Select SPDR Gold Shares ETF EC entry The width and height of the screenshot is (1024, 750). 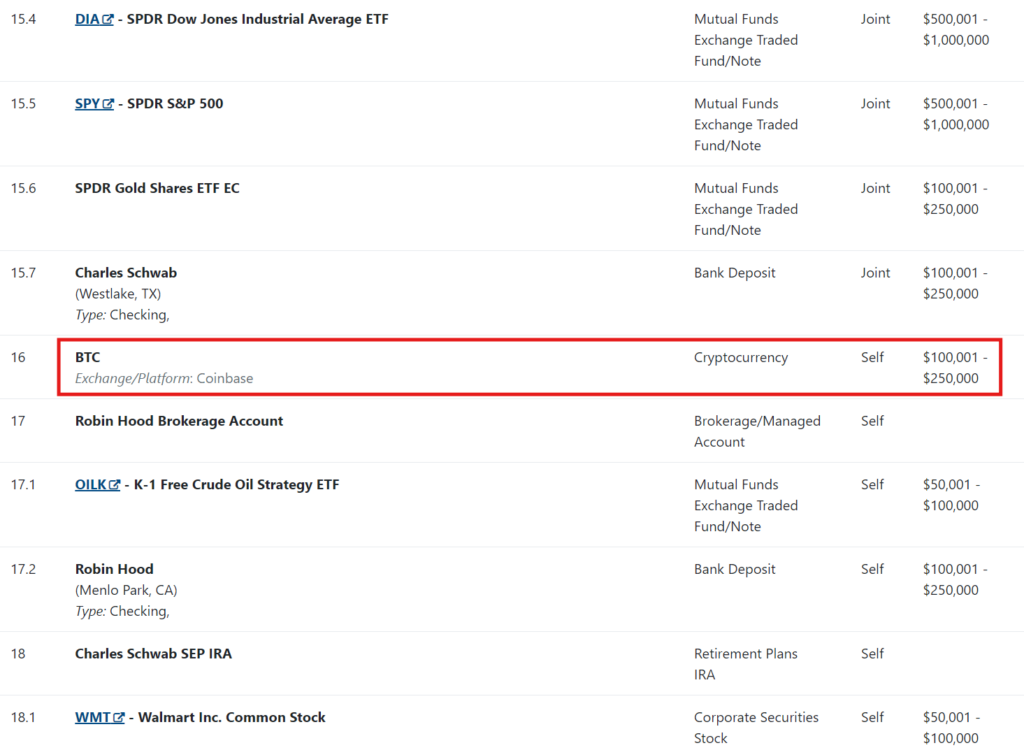tap(157, 188)
